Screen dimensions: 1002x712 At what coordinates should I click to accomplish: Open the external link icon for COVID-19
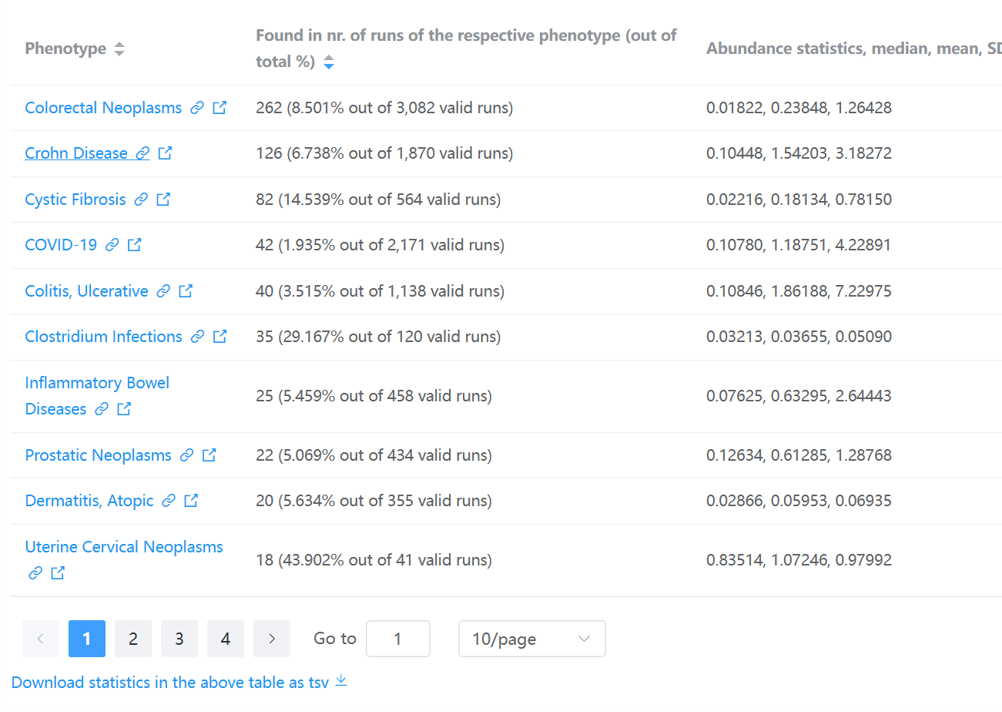click(135, 244)
